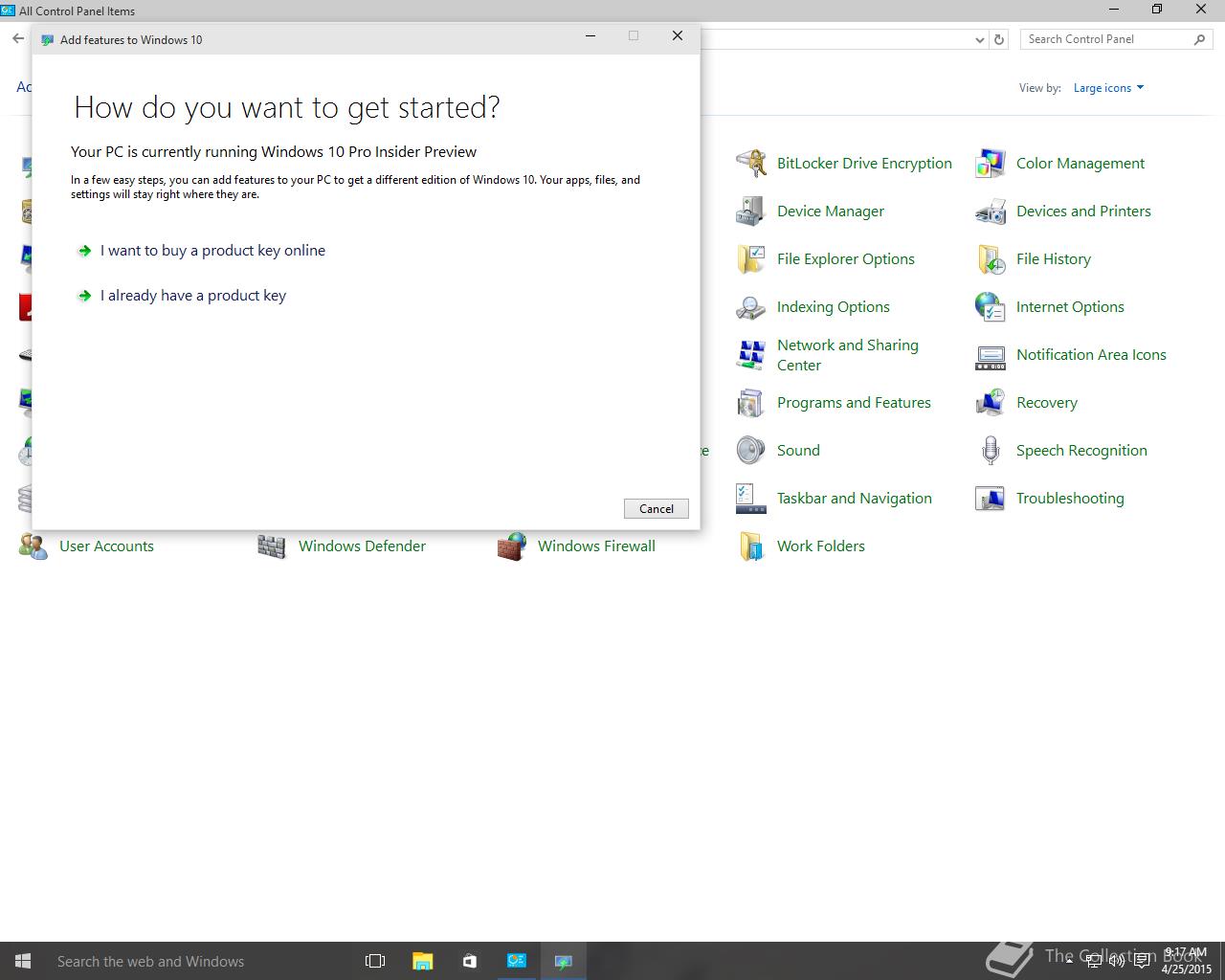Click the User Accounts text link
The height and width of the screenshot is (980, 1225).
pyautogui.click(x=106, y=546)
